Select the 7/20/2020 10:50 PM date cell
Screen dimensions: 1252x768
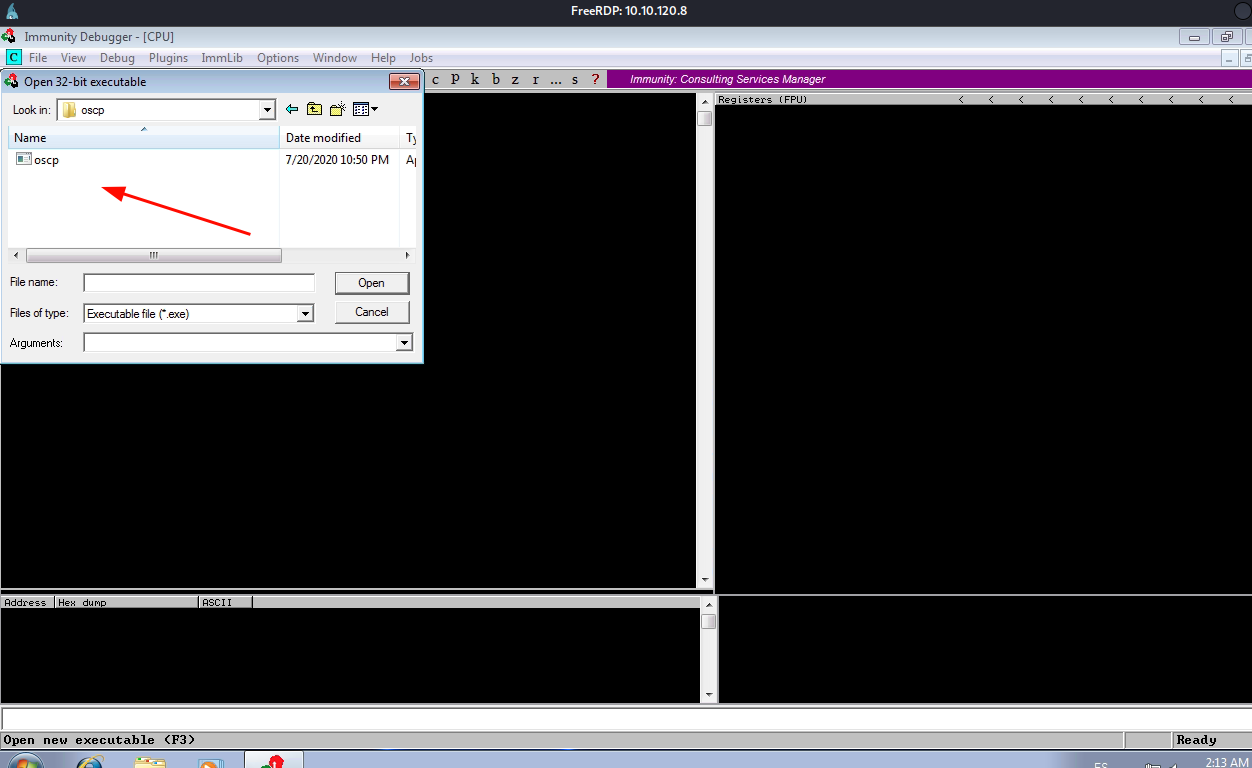click(337, 160)
